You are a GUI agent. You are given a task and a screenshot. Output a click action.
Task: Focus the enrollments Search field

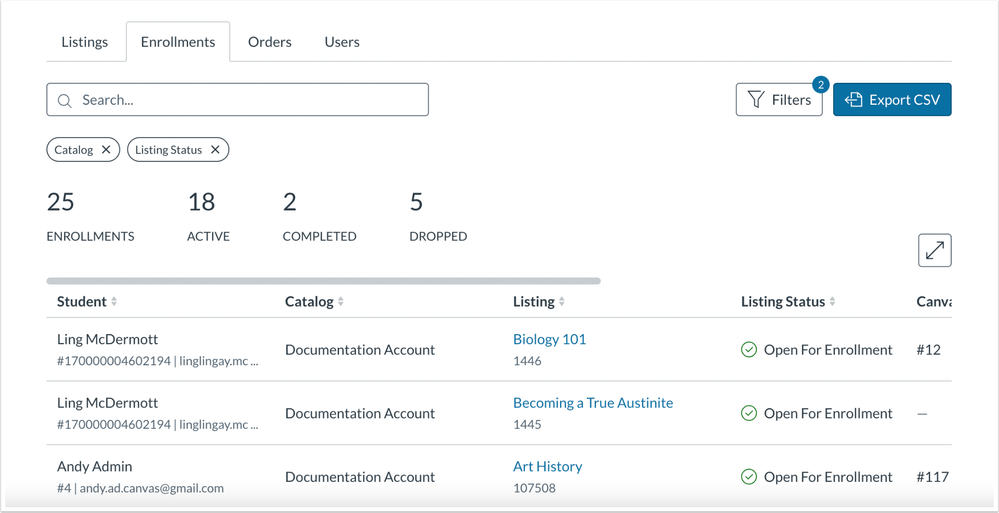coord(250,100)
